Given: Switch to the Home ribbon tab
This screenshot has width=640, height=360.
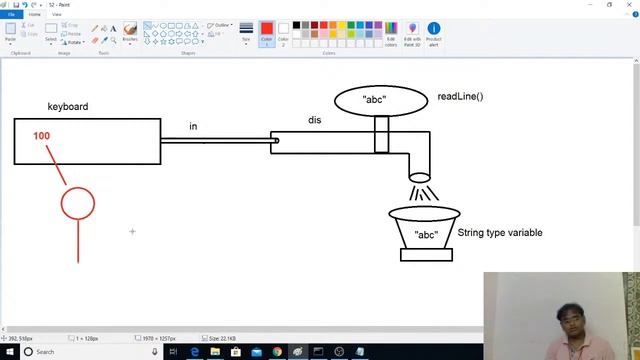Looking at the screenshot, I should (x=35, y=14).
